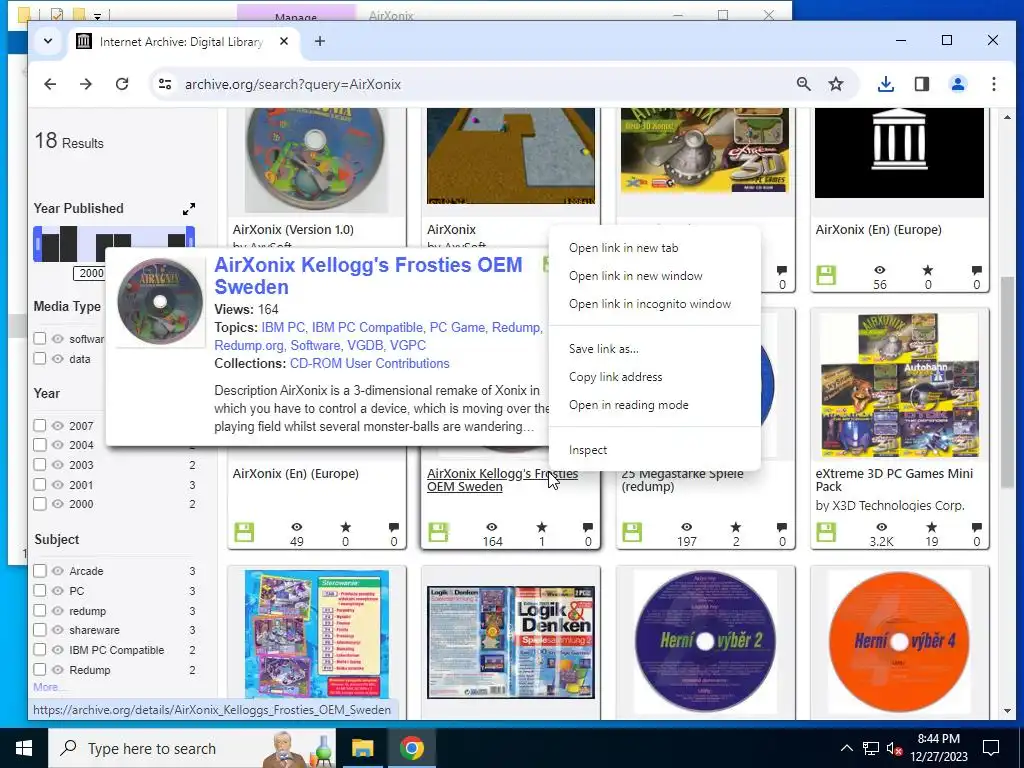Choose Open link in incognito window
This screenshot has width=1024, height=768.
point(654,304)
